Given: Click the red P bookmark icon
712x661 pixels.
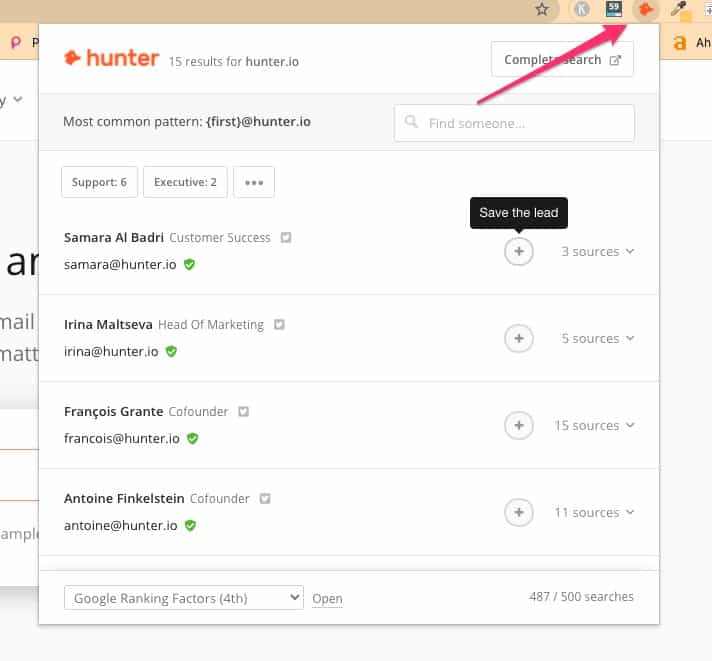Looking at the screenshot, I should [16, 43].
